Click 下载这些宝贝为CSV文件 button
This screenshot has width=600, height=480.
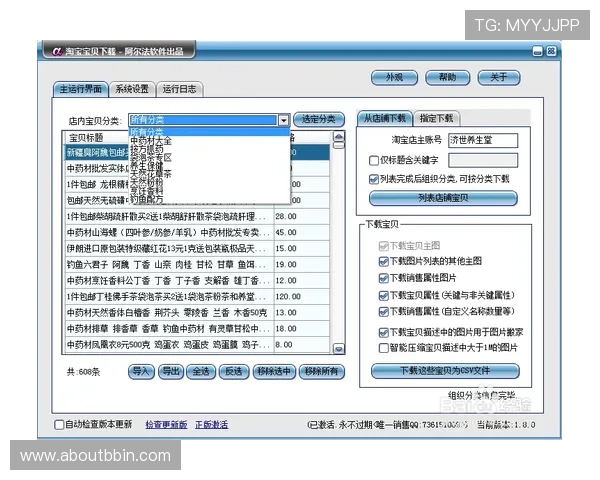(445, 371)
